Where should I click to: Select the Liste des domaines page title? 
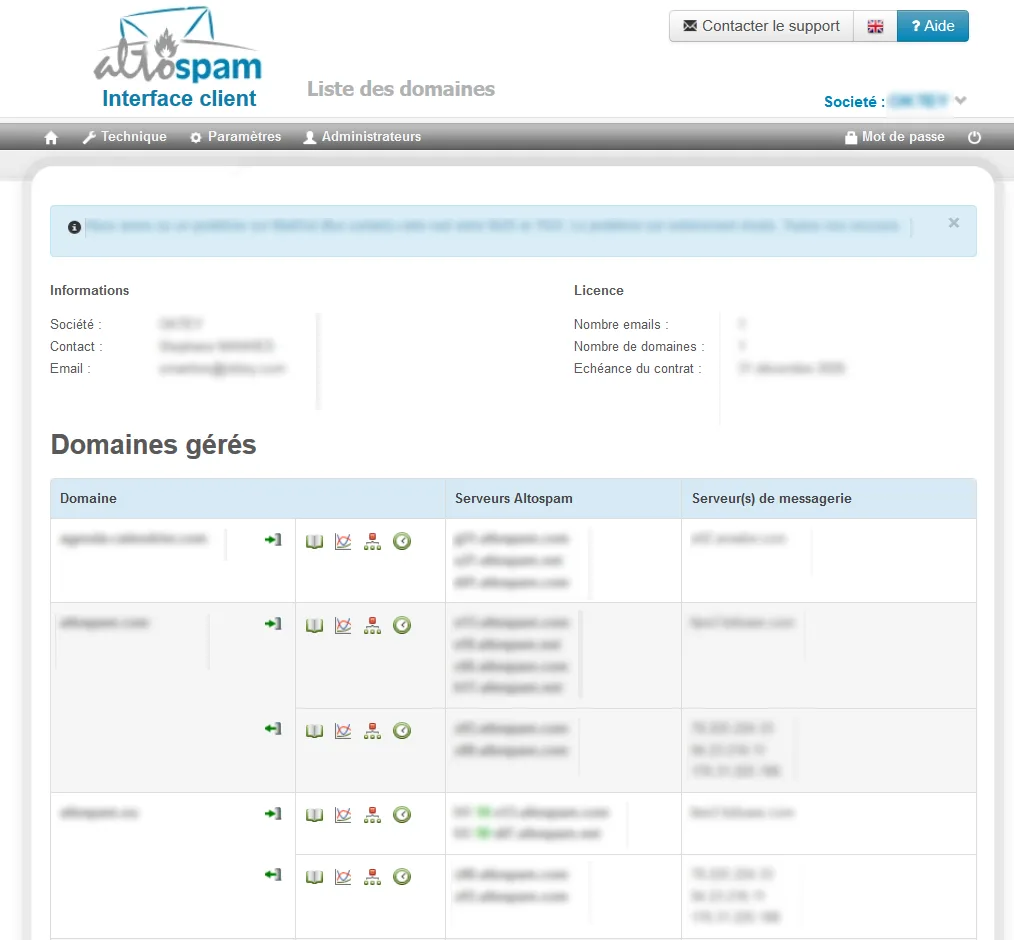(401, 89)
